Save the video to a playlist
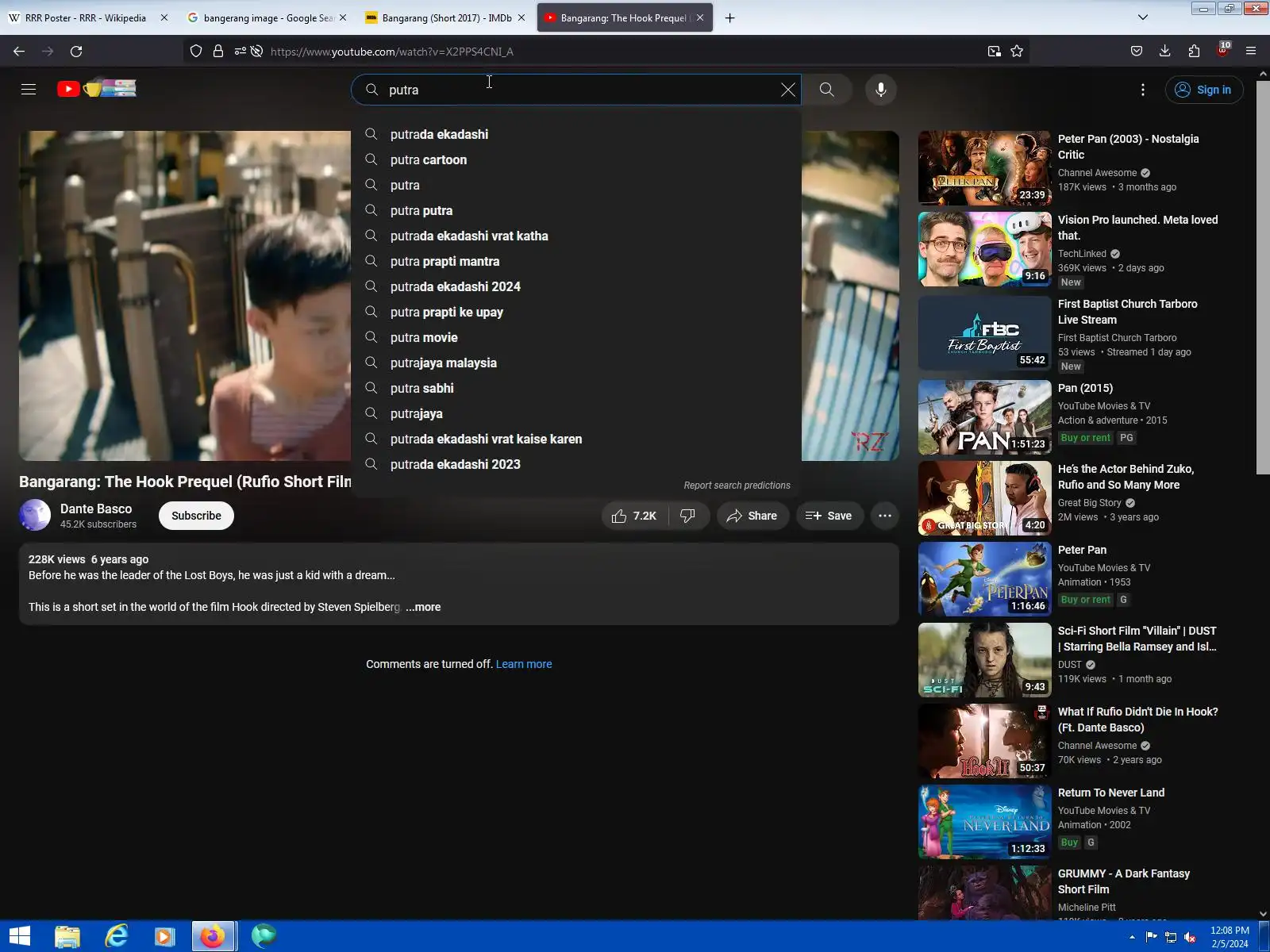The height and width of the screenshot is (952, 1270). tap(829, 516)
